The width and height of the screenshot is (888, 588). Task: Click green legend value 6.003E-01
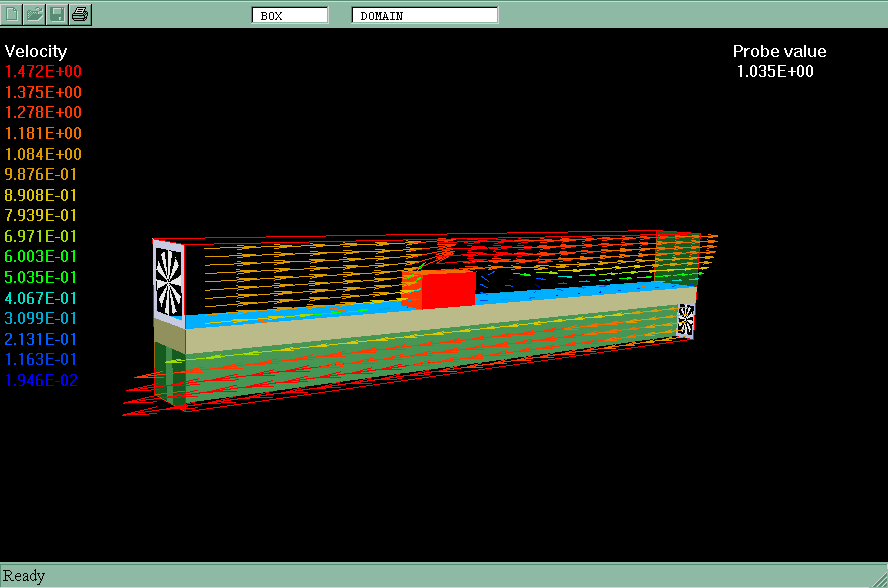(44, 257)
